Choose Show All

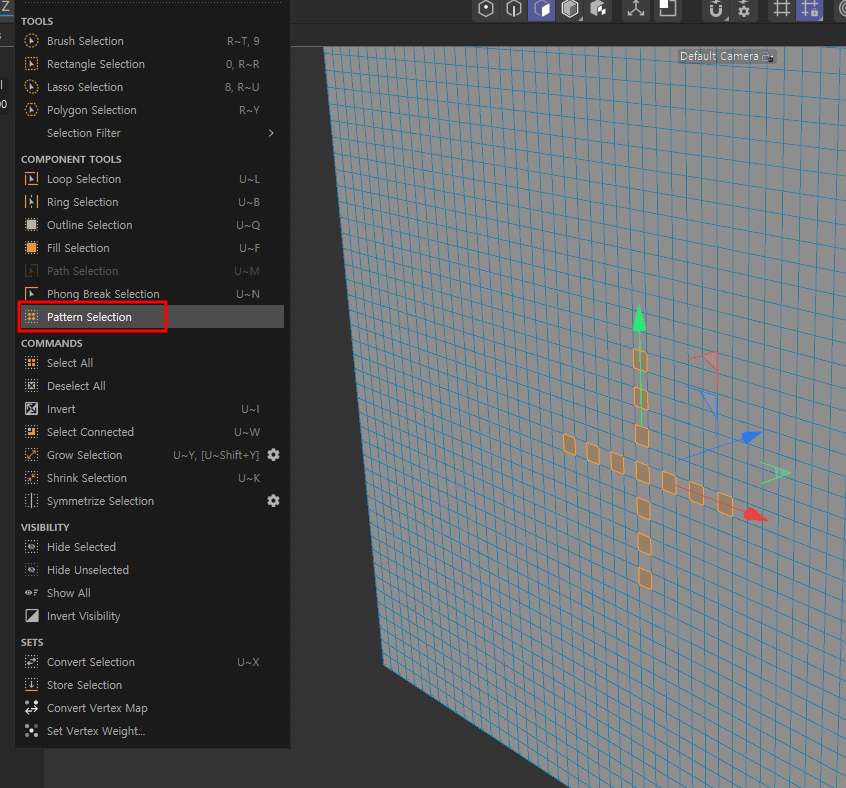(153, 593)
